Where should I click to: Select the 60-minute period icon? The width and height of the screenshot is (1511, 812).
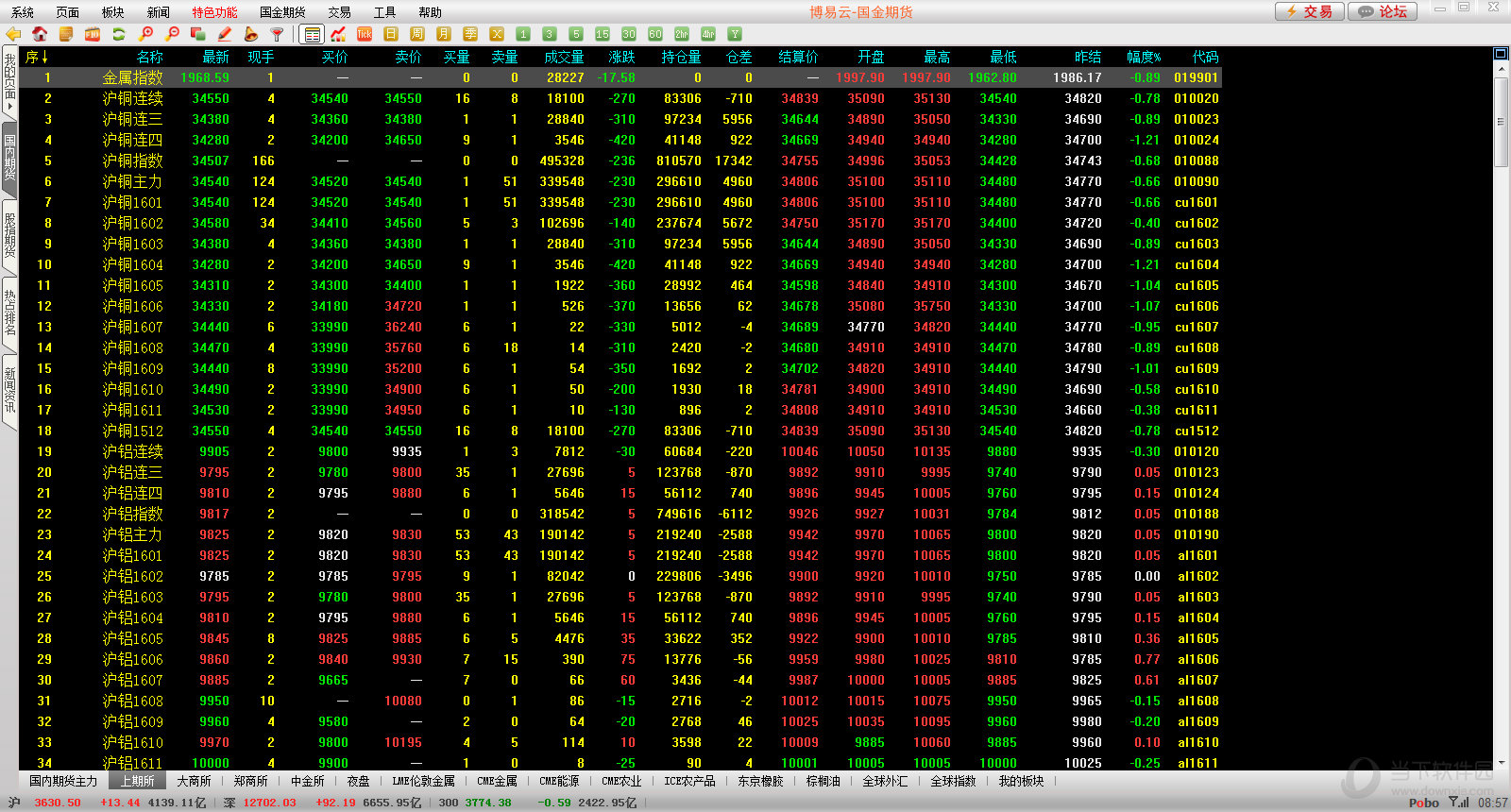[x=655, y=34]
